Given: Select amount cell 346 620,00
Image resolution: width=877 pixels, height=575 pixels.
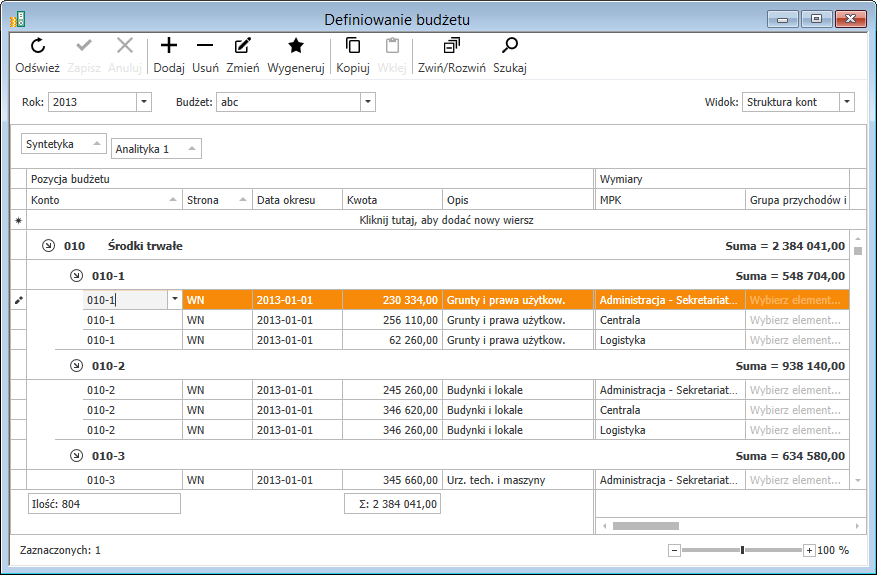Looking at the screenshot, I should pyautogui.click(x=393, y=410).
